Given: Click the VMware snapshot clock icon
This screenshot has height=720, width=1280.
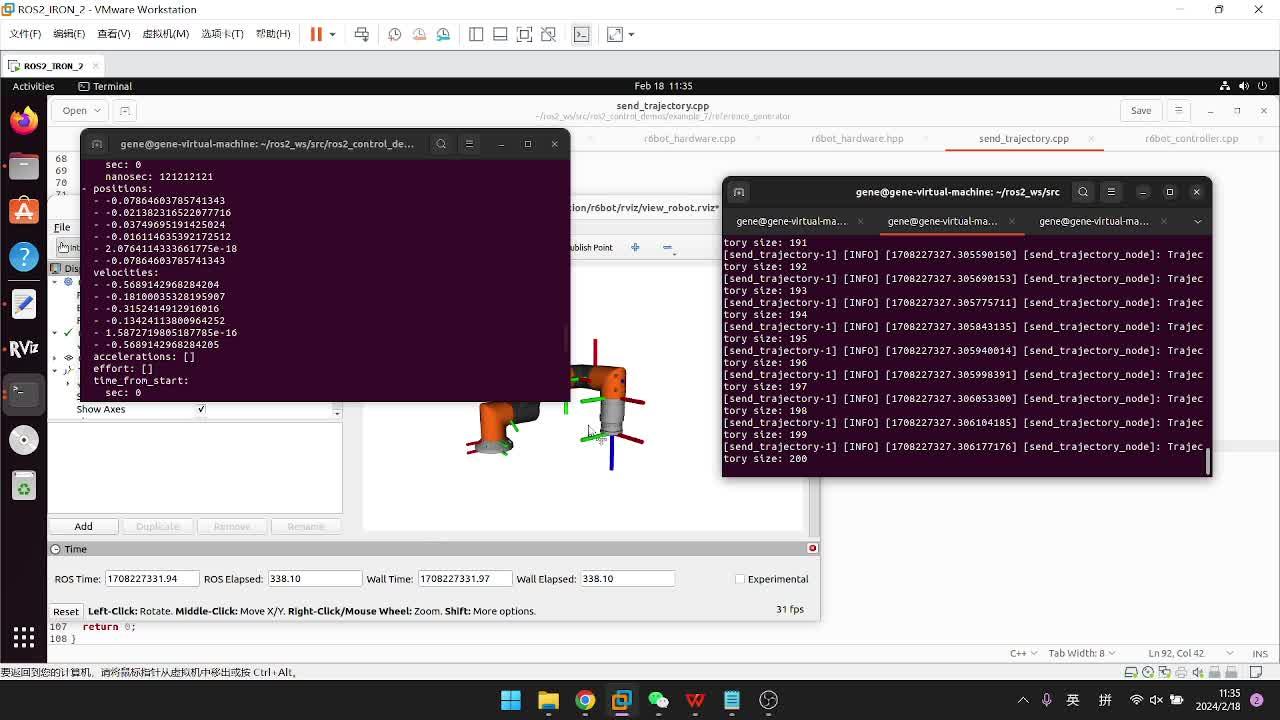Looking at the screenshot, I should 395,34.
